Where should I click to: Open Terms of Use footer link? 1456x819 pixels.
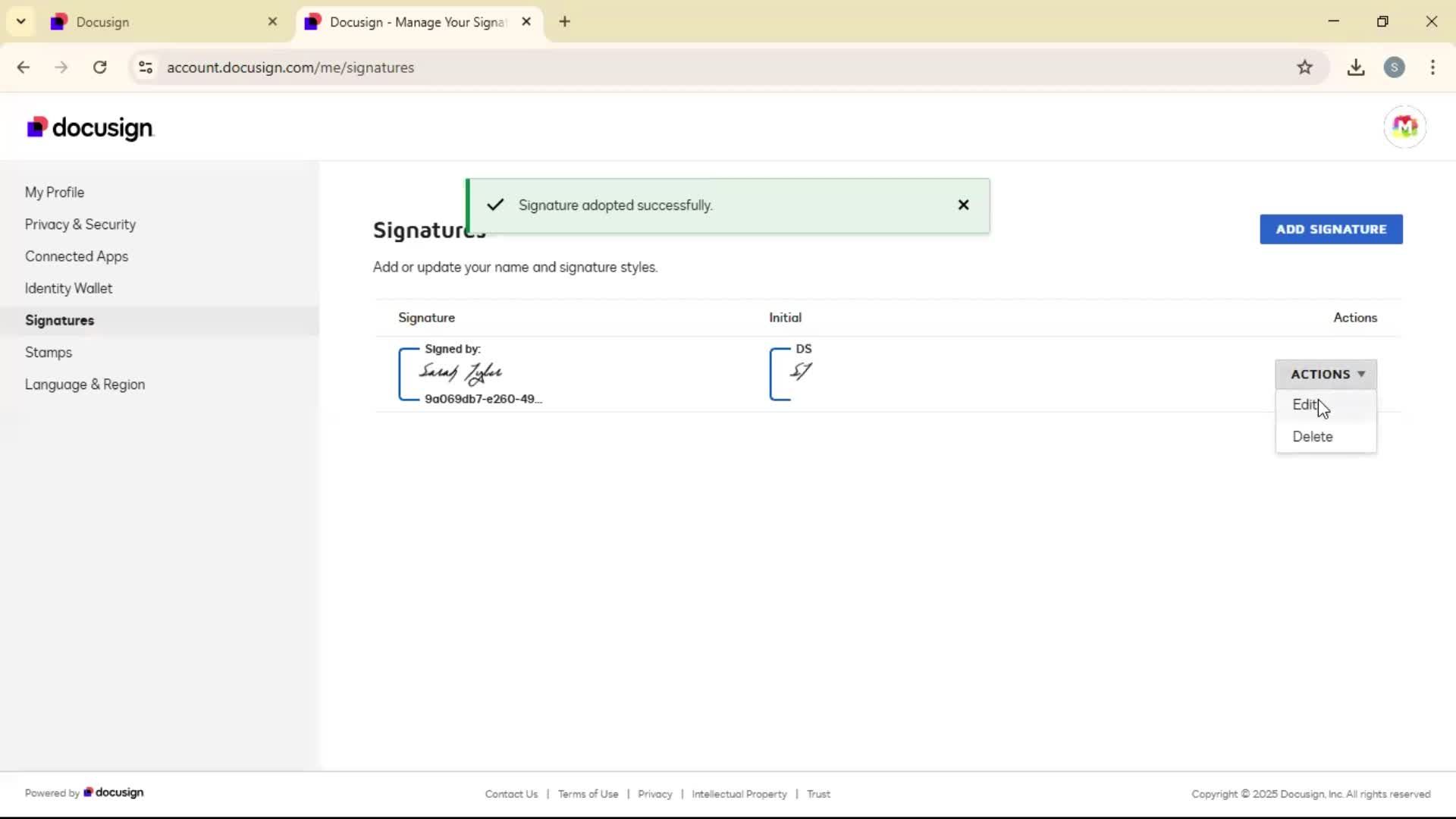click(x=588, y=794)
